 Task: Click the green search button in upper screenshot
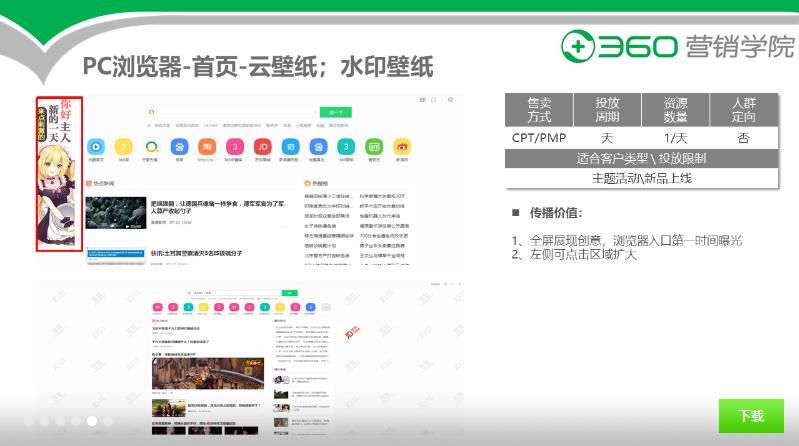click(336, 112)
